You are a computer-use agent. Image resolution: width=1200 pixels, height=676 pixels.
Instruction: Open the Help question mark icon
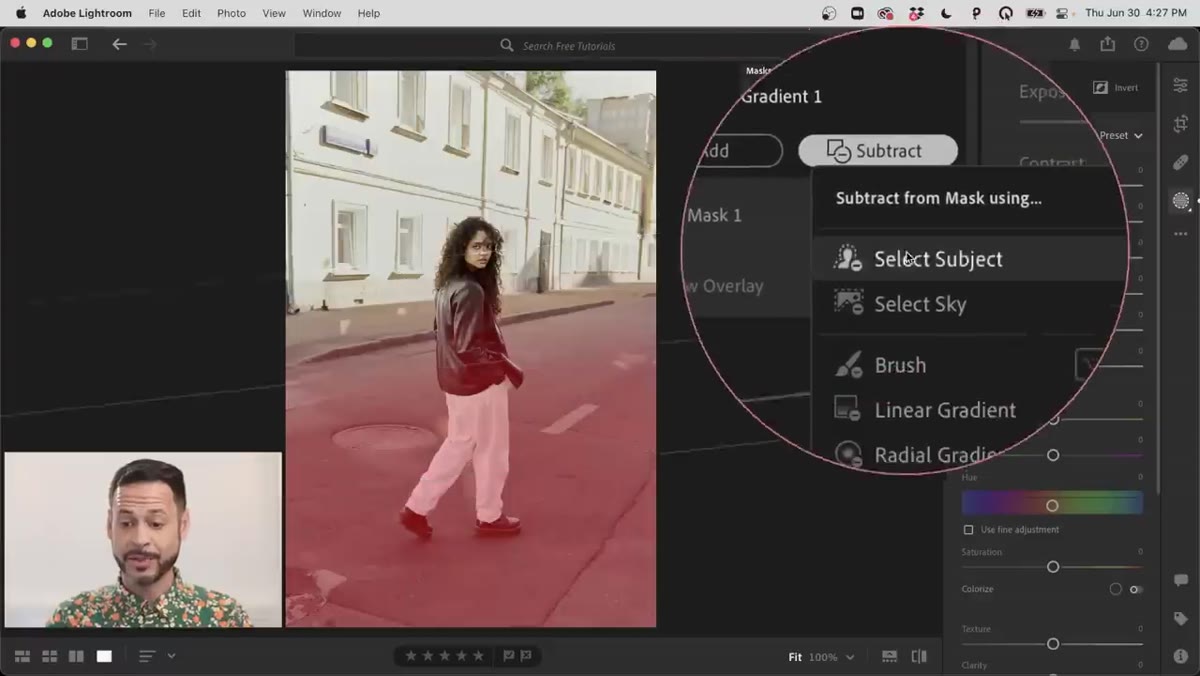1141,44
